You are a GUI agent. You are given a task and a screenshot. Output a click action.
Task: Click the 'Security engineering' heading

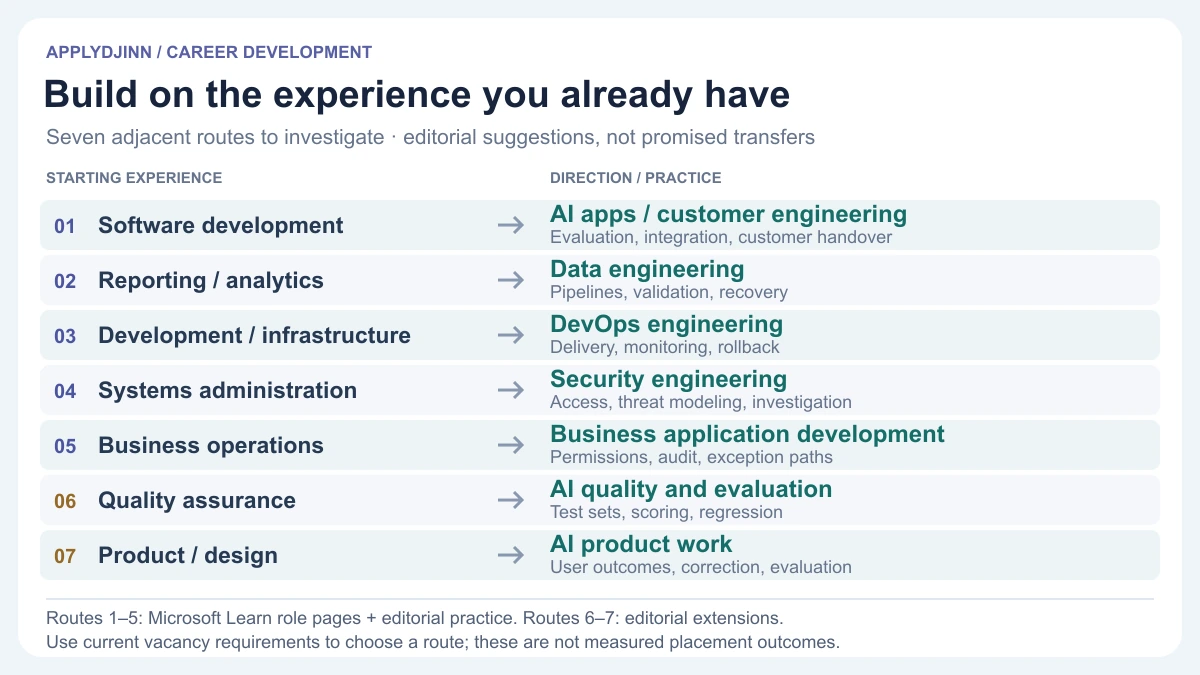coord(668,379)
